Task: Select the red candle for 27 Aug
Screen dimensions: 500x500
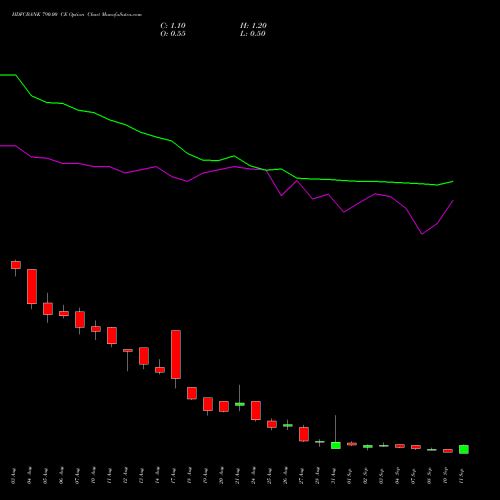Action: coord(304,434)
